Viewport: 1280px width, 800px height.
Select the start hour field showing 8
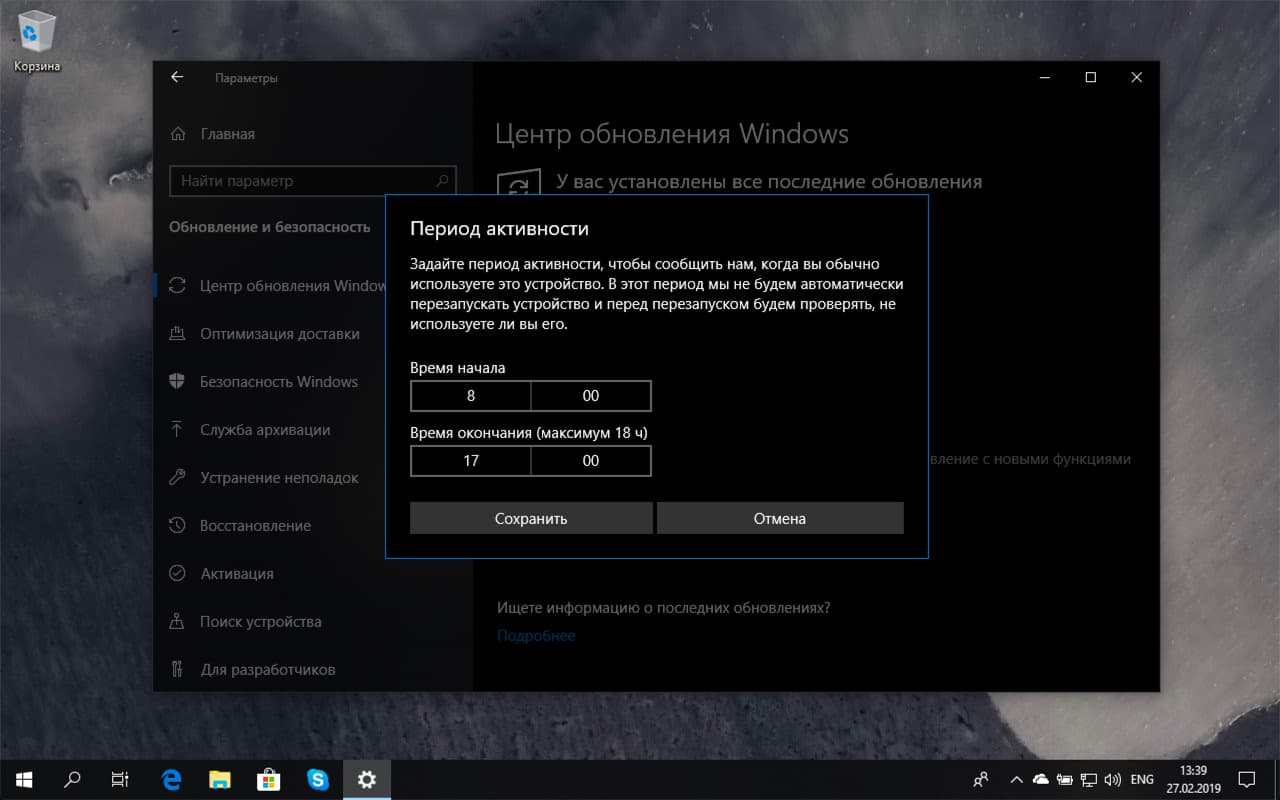470,396
